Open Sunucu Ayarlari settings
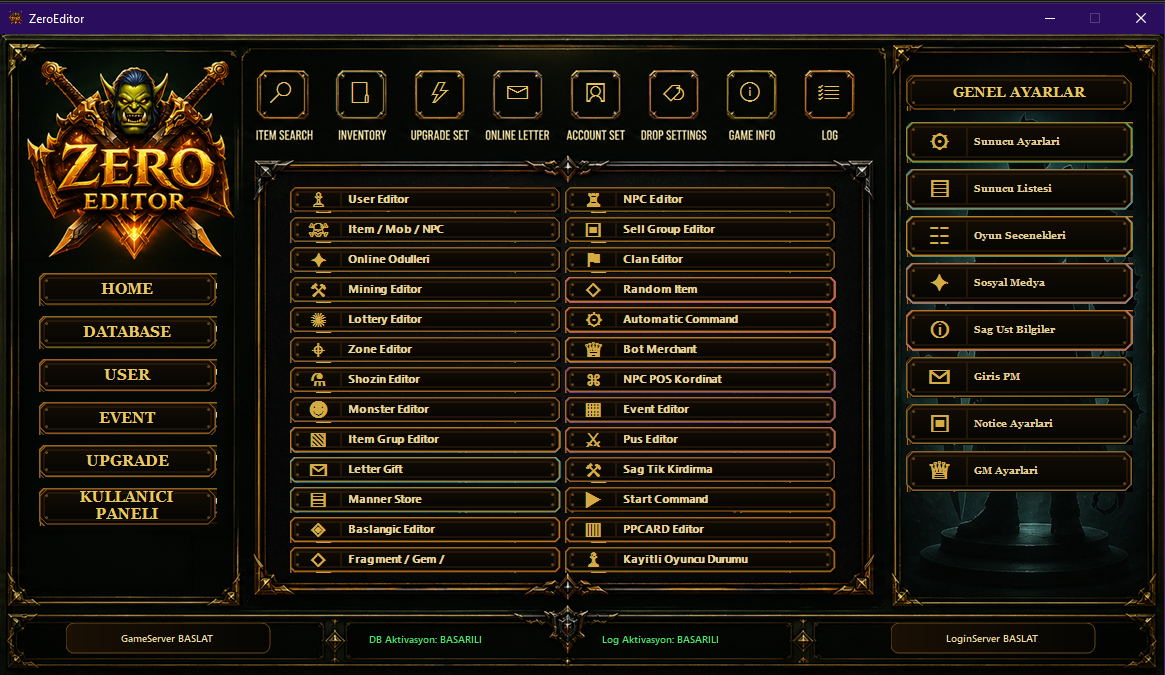 [1019, 142]
